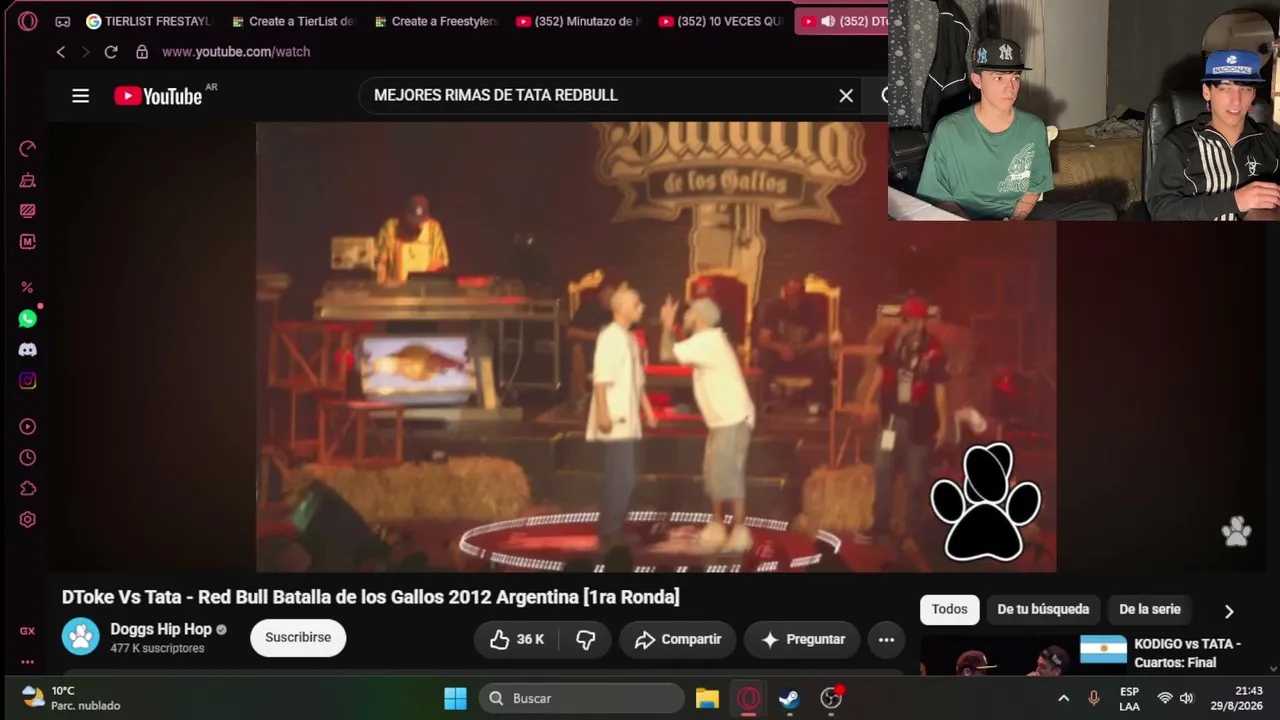The image size is (1280, 720).
Task: Mute audio on the active DToke tab
Action: click(x=828, y=21)
